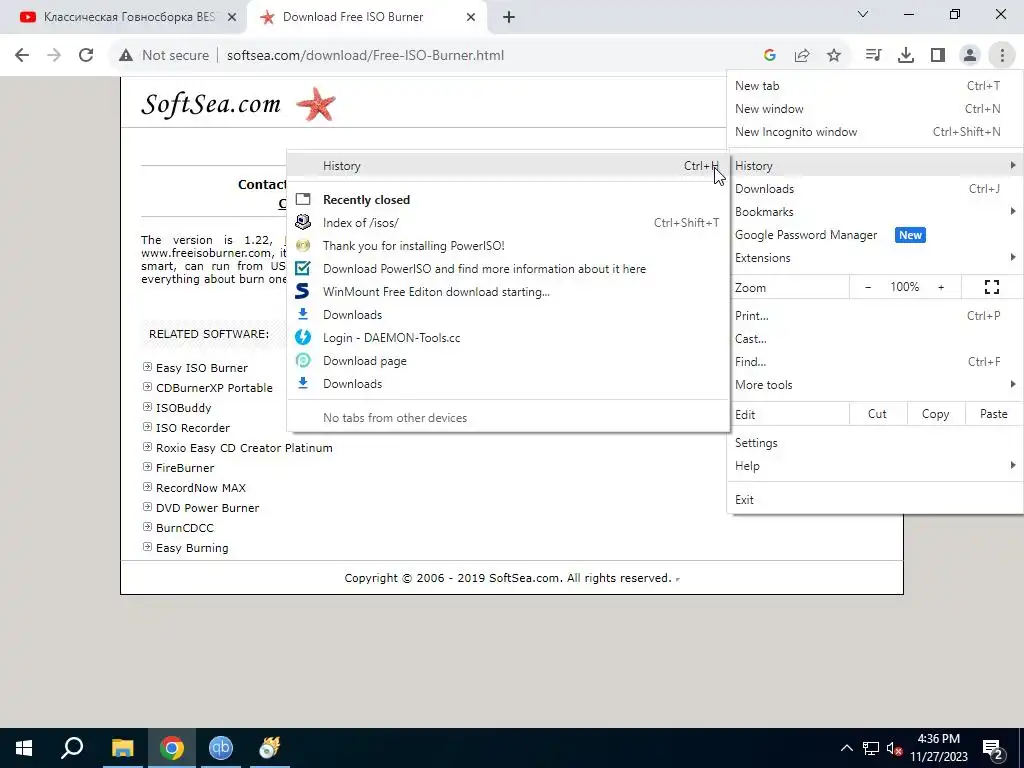Image resolution: width=1024 pixels, height=768 pixels.
Task: Reopen Index of /isos/ tab
Action: (508, 223)
